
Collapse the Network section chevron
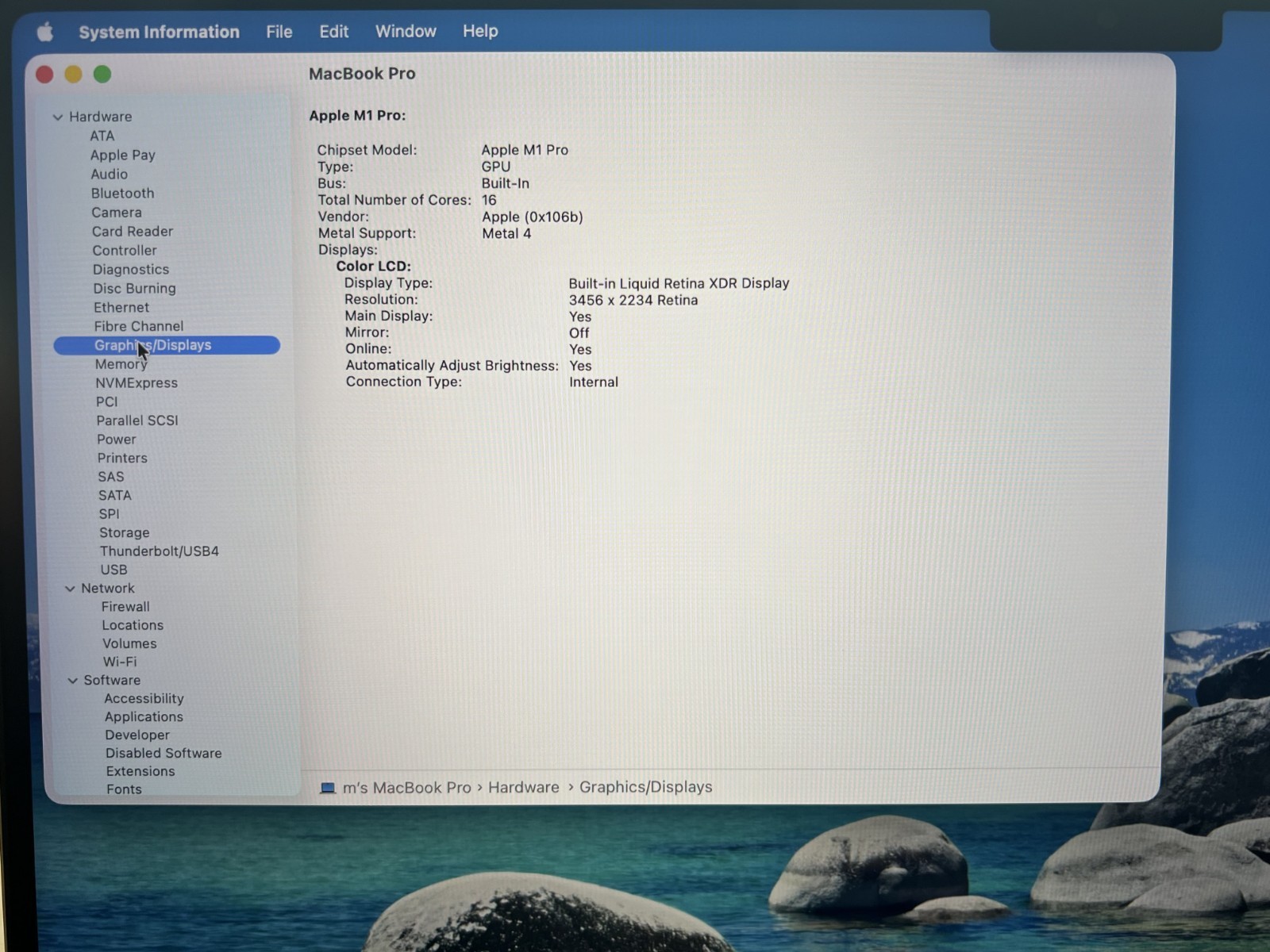click(70, 589)
